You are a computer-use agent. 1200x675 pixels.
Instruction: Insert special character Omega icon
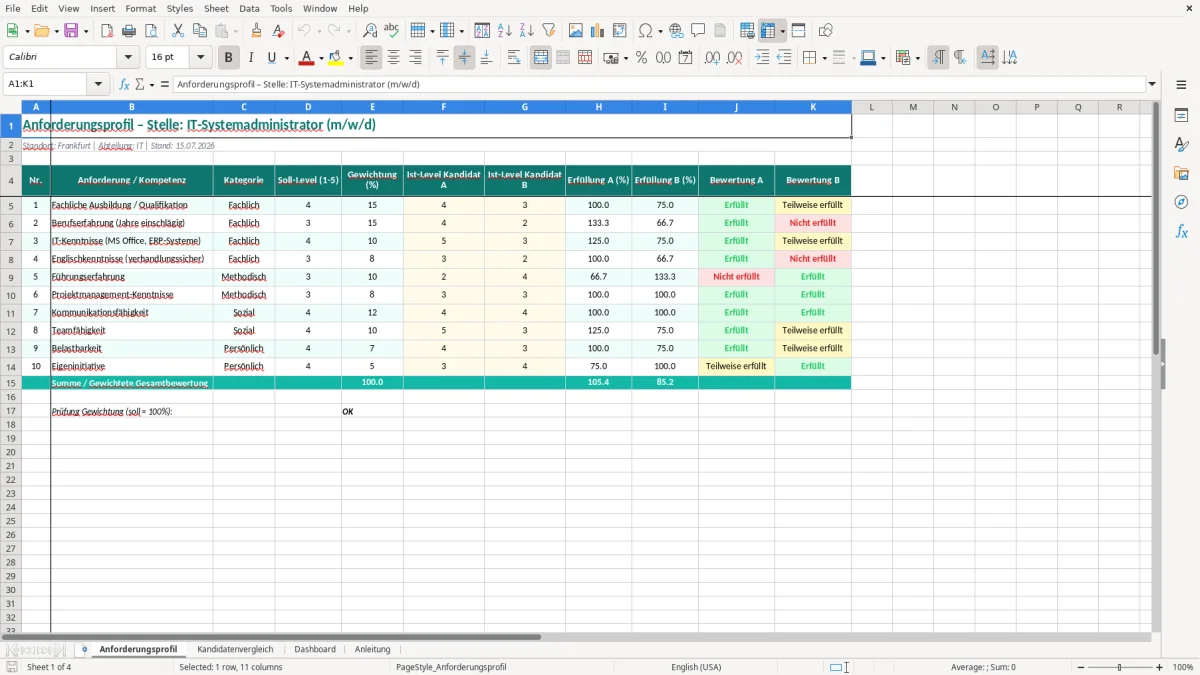[x=645, y=31]
